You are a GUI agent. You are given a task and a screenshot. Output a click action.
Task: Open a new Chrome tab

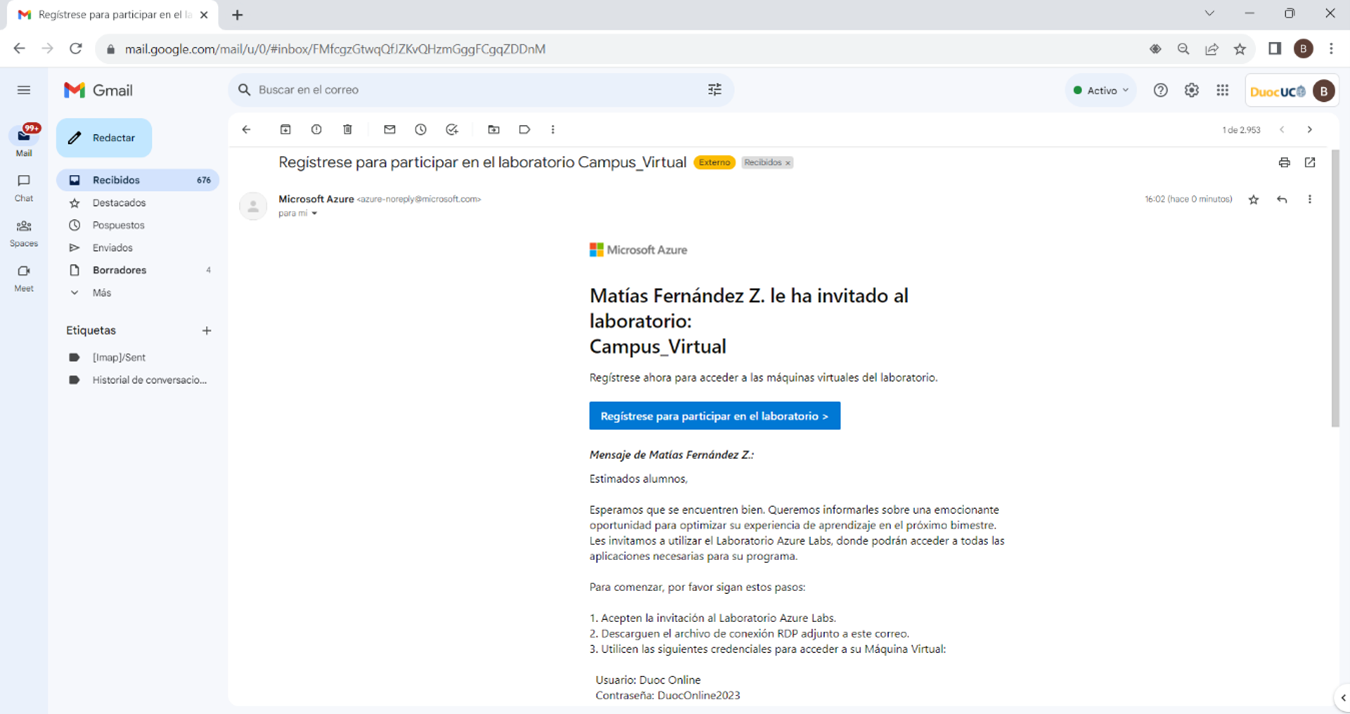point(237,15)
